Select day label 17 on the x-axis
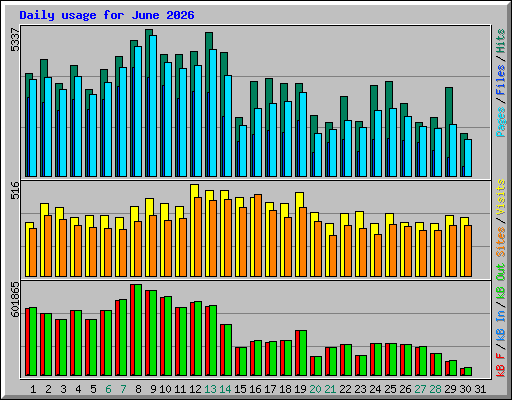This screenshot has height=400, width=512. (270, 389)
